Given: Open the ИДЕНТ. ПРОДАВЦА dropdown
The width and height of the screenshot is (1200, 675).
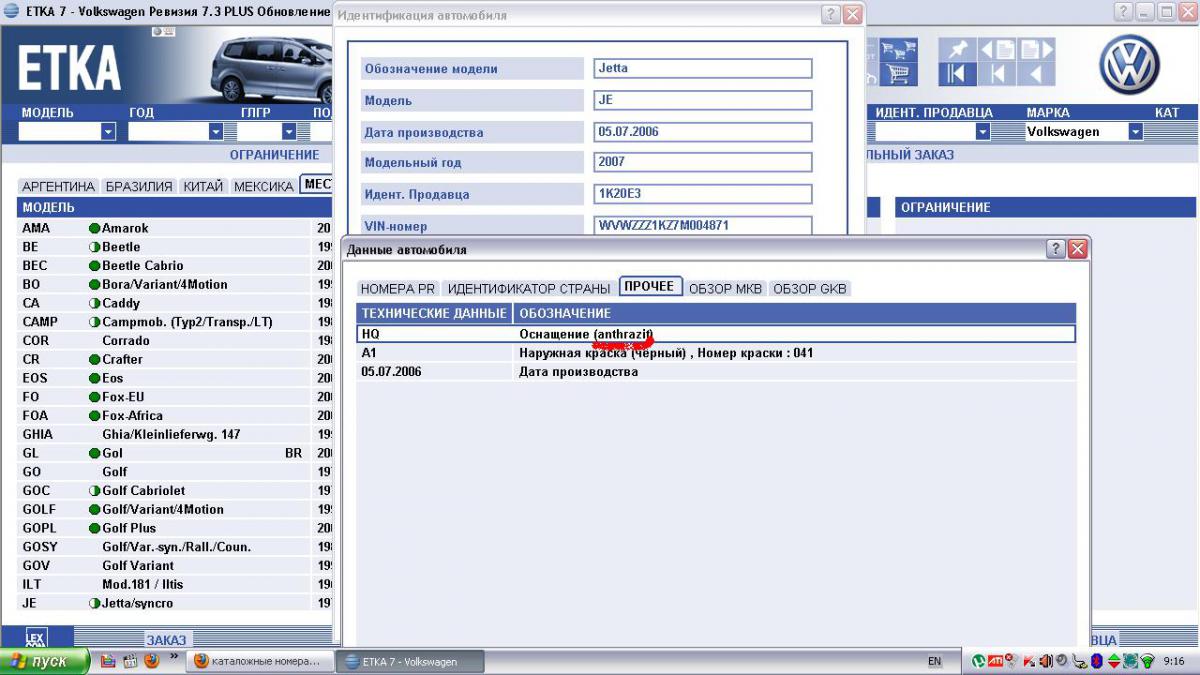Looking at the screenshot, I should (983, 132).
